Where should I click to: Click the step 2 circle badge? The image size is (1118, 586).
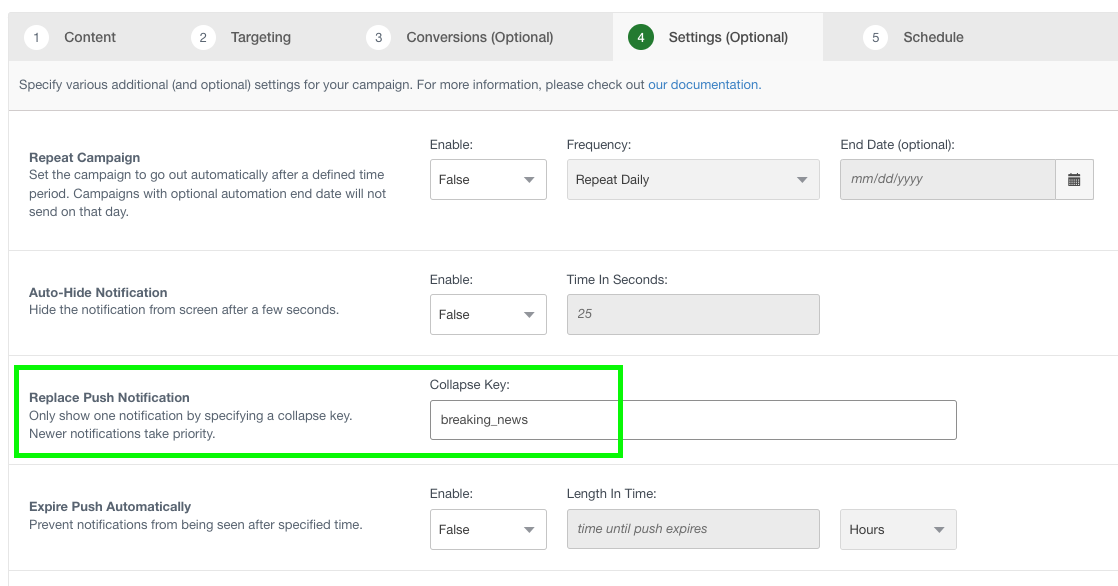pos(203,38)
